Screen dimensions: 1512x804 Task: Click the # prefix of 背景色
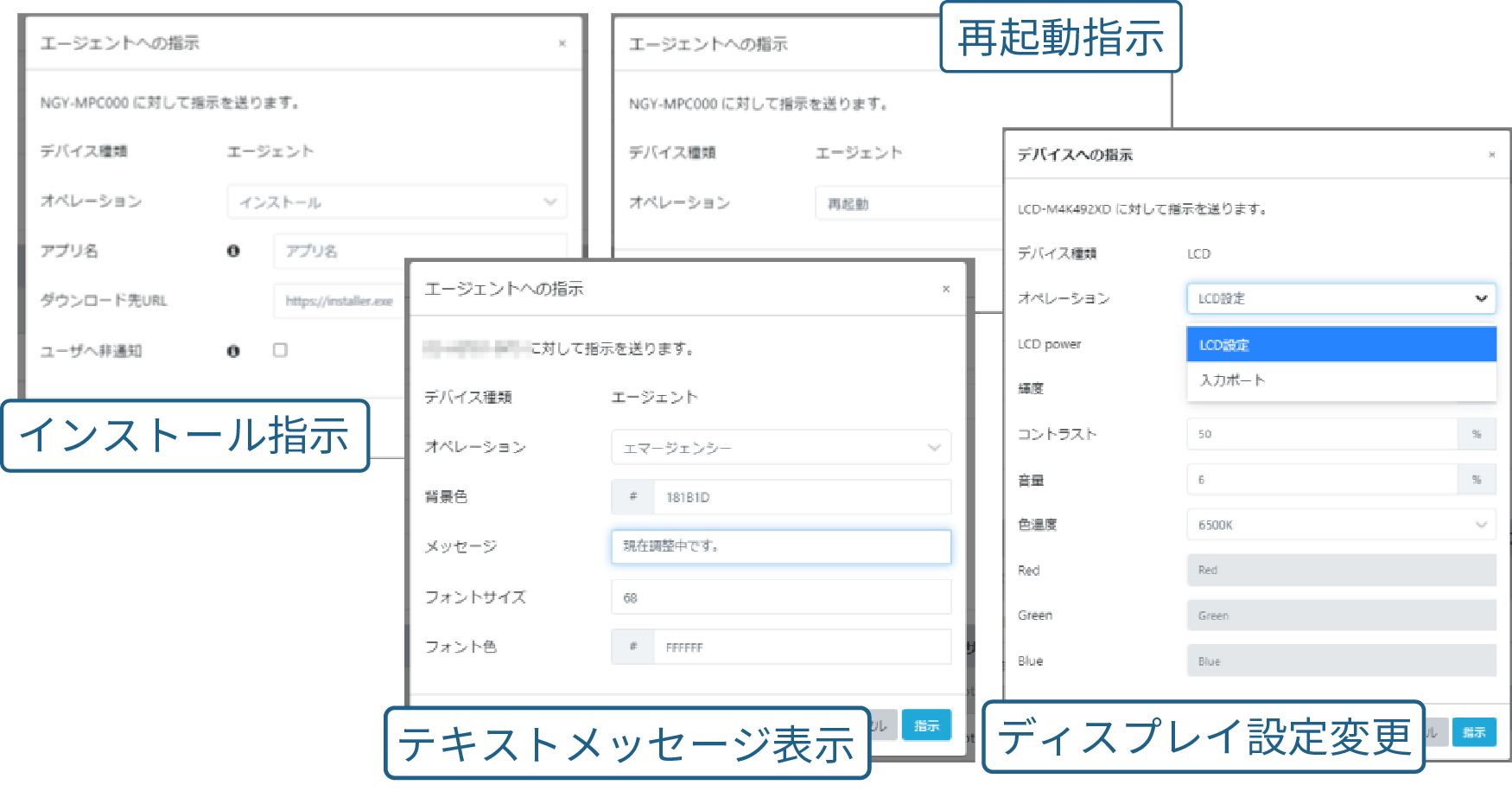coord(633,497)
